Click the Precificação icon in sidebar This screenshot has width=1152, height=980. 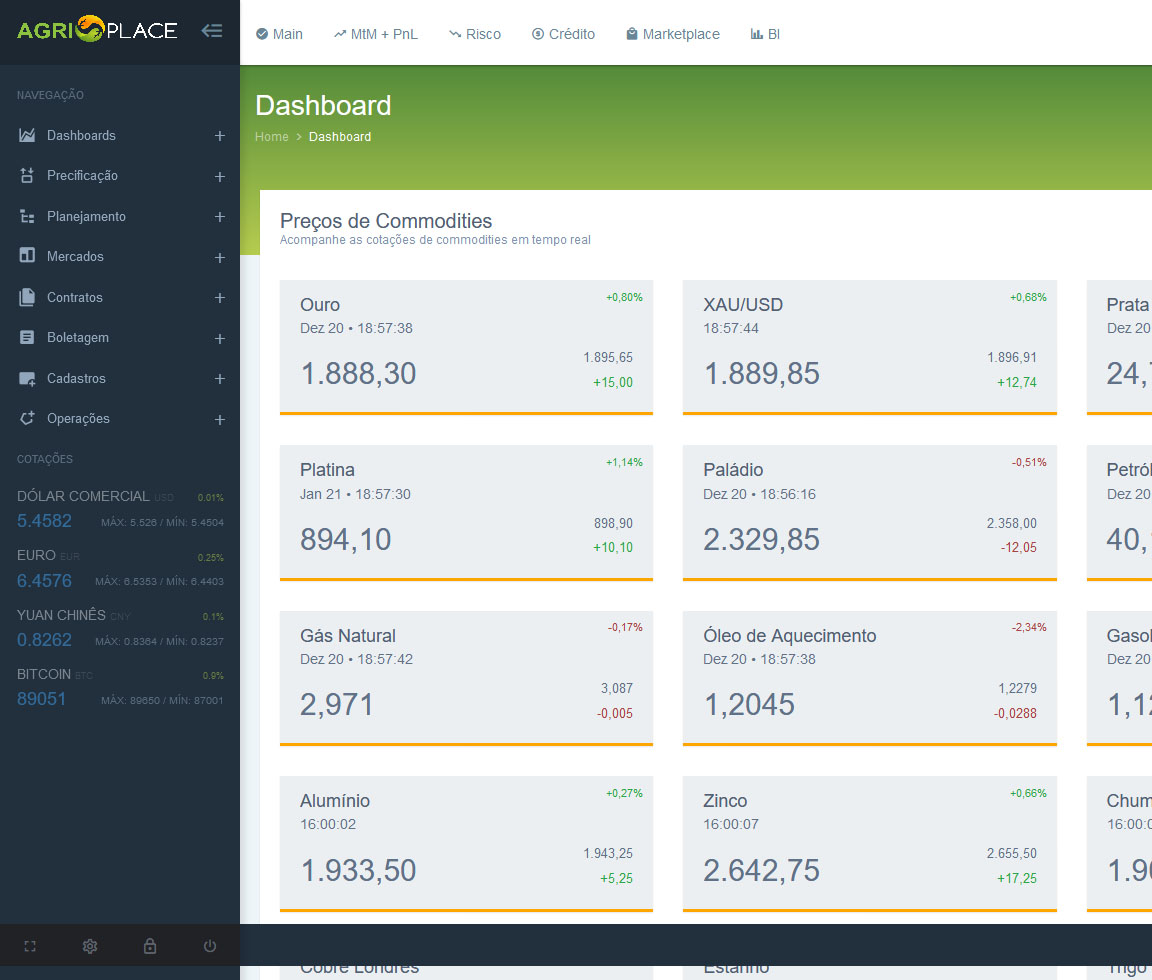coord(27,176)
